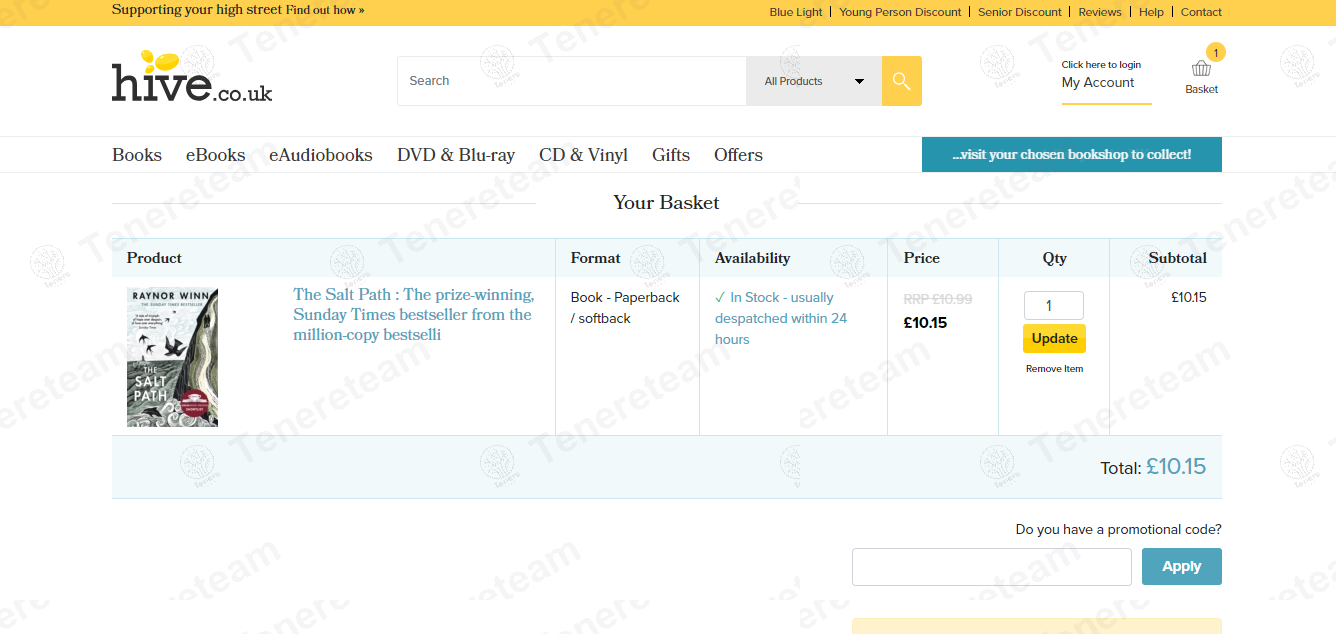Click the Remove Item link
1336x634 pixels.
coord(1054,369)
